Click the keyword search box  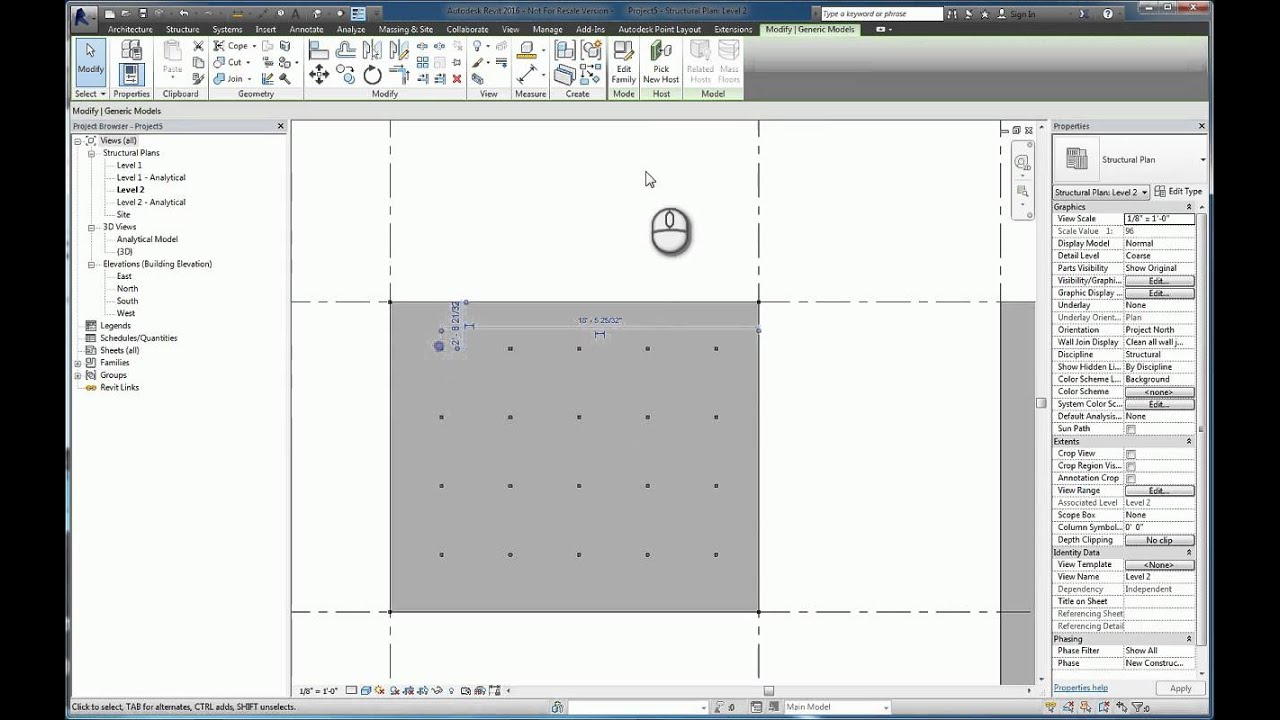click(881, 14)
